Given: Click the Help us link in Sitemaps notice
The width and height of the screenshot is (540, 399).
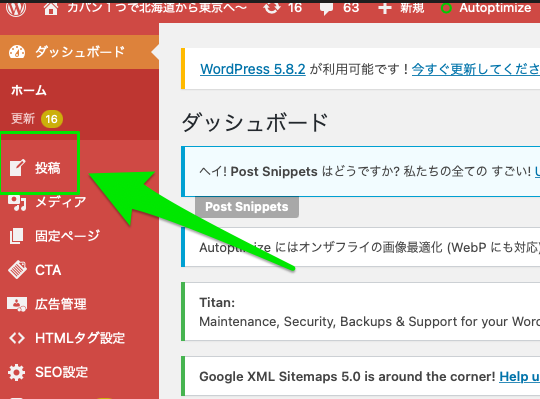Looking at the screenshot, I should [x=520, y=376].
